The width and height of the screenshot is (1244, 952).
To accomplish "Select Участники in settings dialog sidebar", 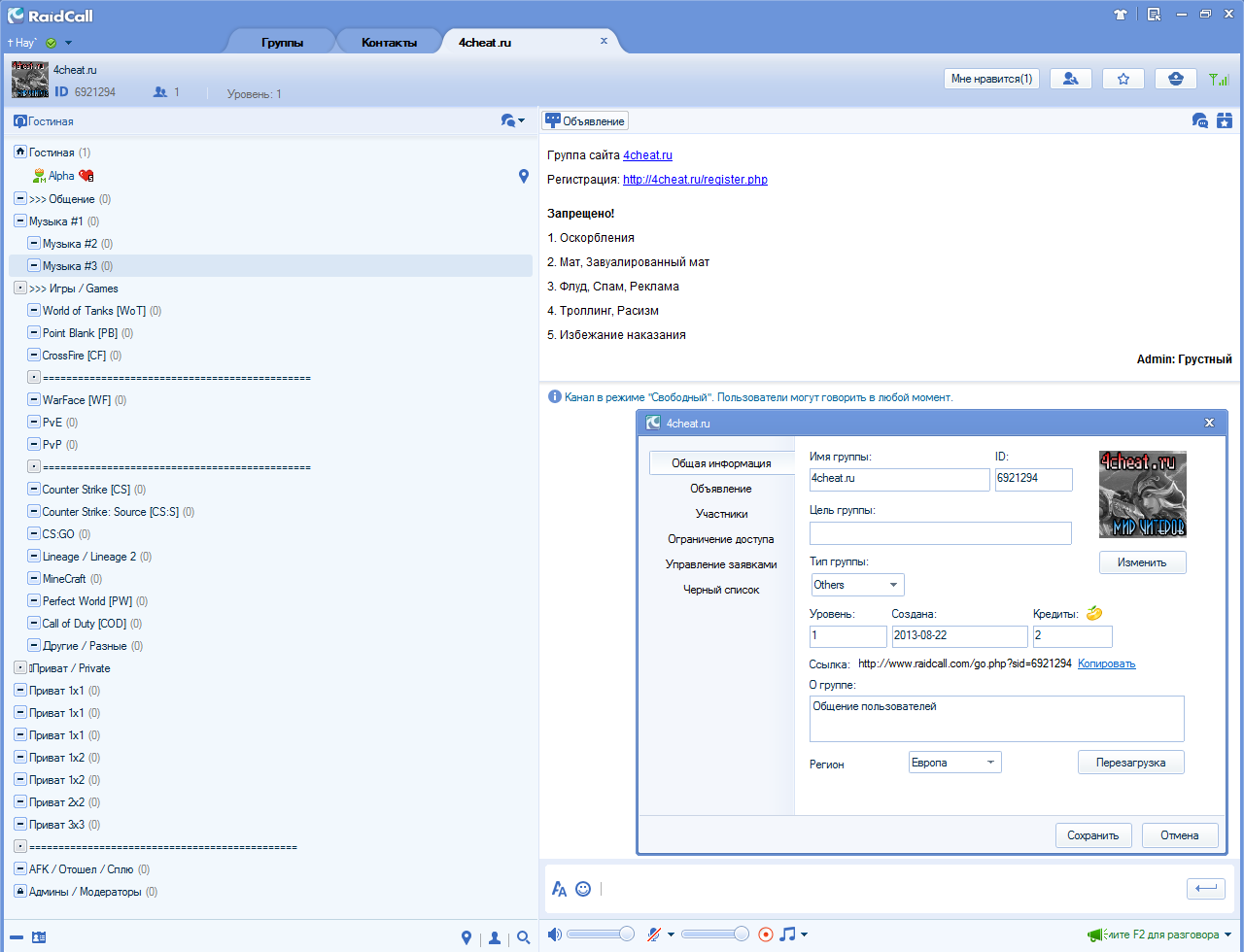I will [721, 514].
